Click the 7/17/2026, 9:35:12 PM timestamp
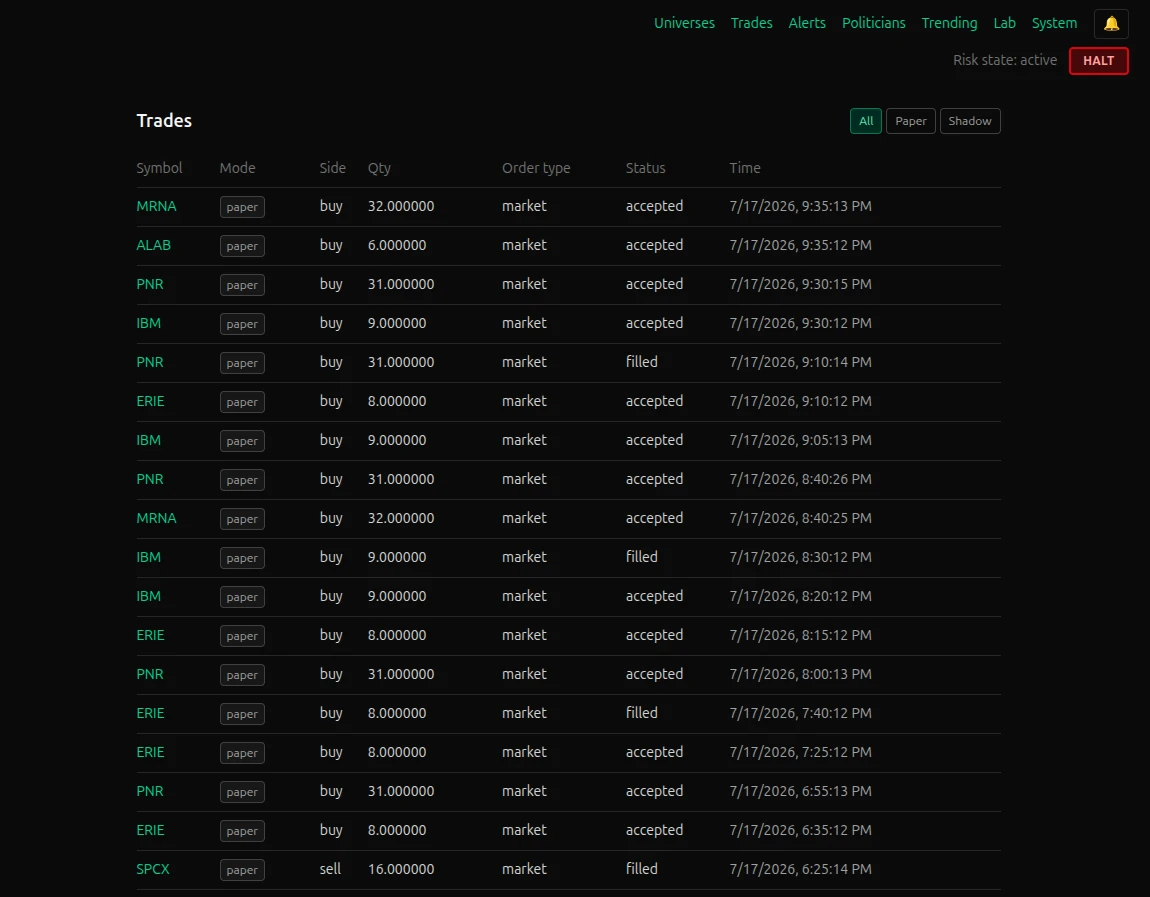This screenshot has width=1150, height=897. [800, 245]
